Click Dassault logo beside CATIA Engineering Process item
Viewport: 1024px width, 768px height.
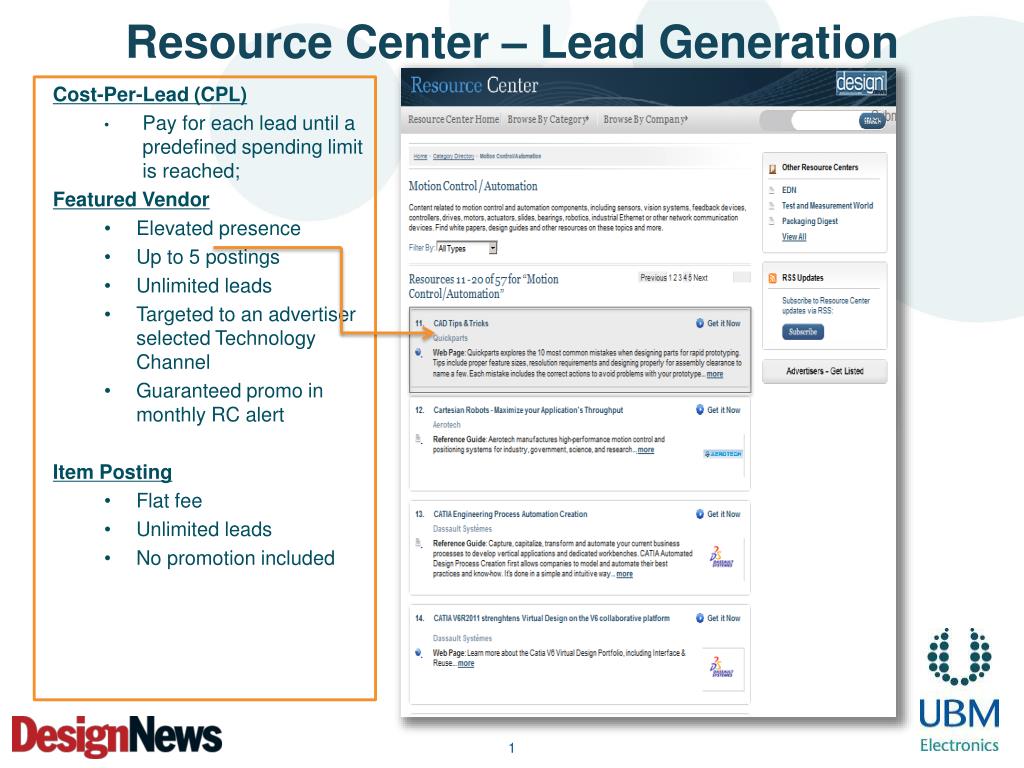[x=722, y=556]
